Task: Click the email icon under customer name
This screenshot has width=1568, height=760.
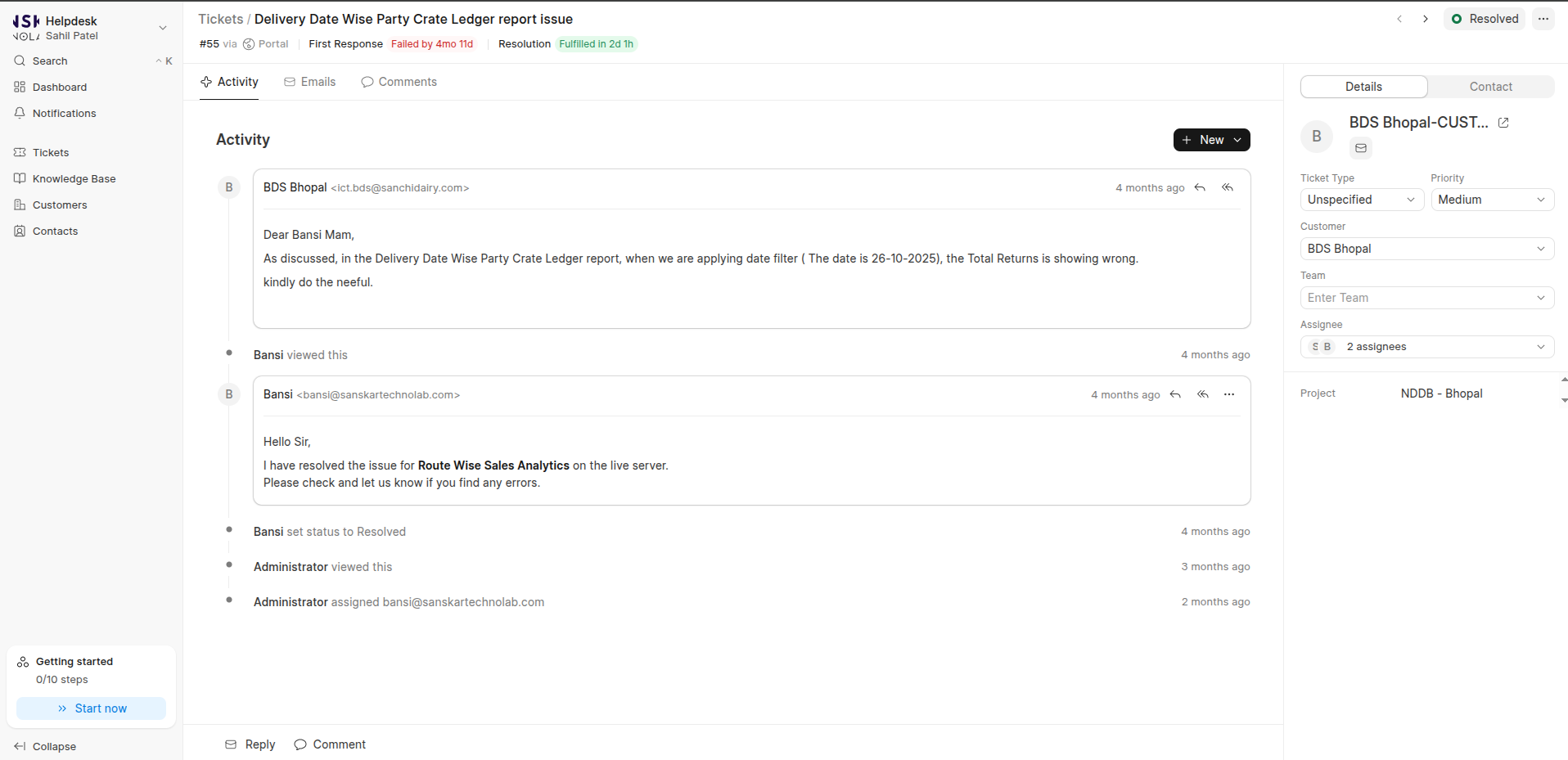Action: tap(1361, 148)
